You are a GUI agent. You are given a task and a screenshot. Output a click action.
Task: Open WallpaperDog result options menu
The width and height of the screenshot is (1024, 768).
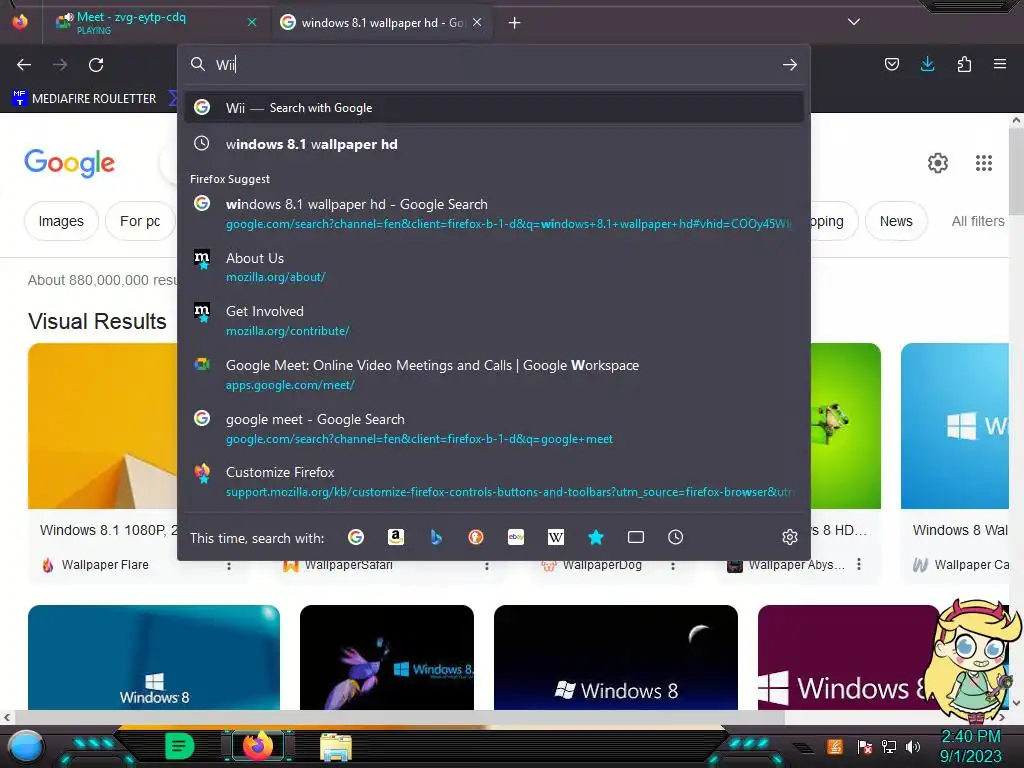673,566
